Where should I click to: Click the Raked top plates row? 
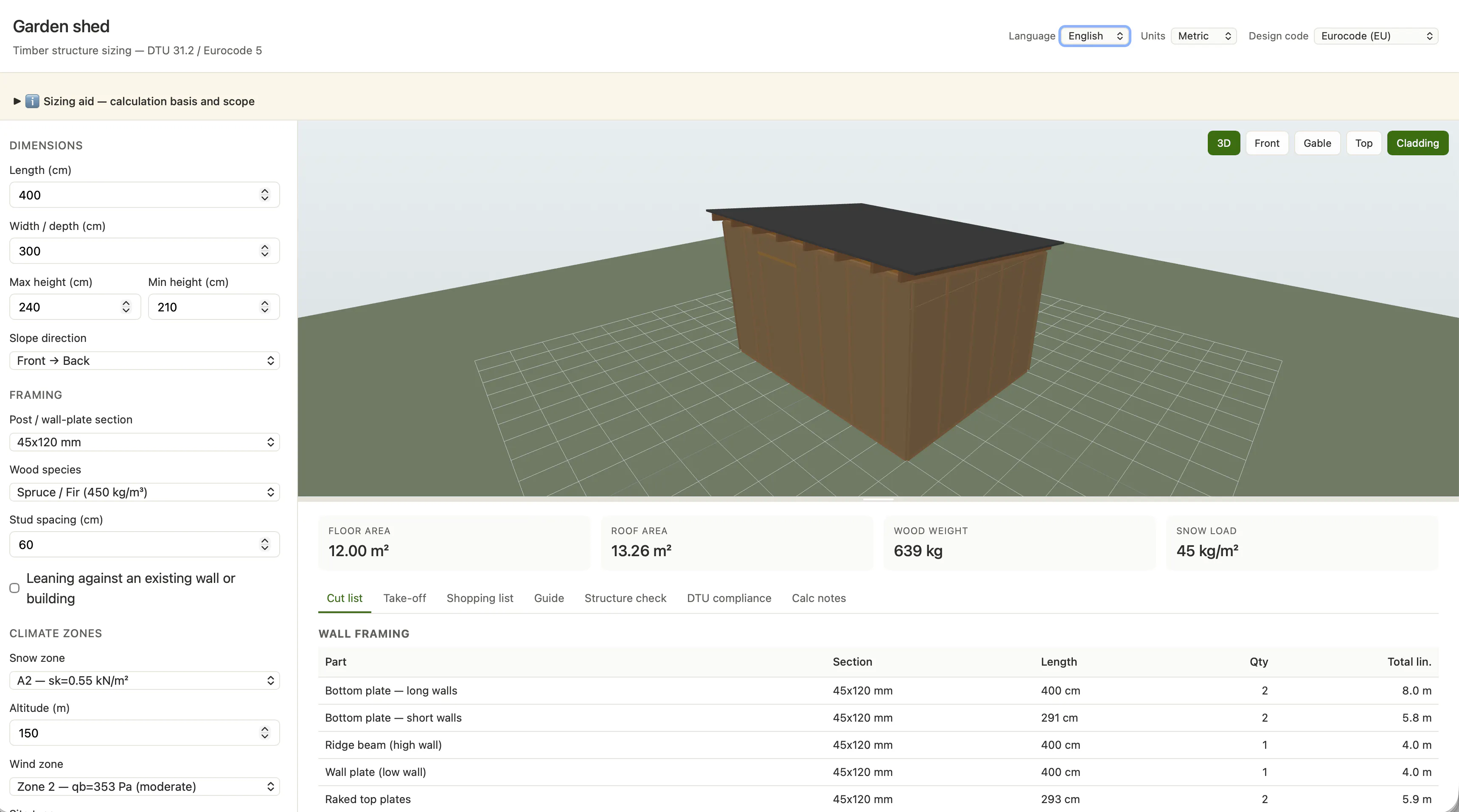point(878,800)
